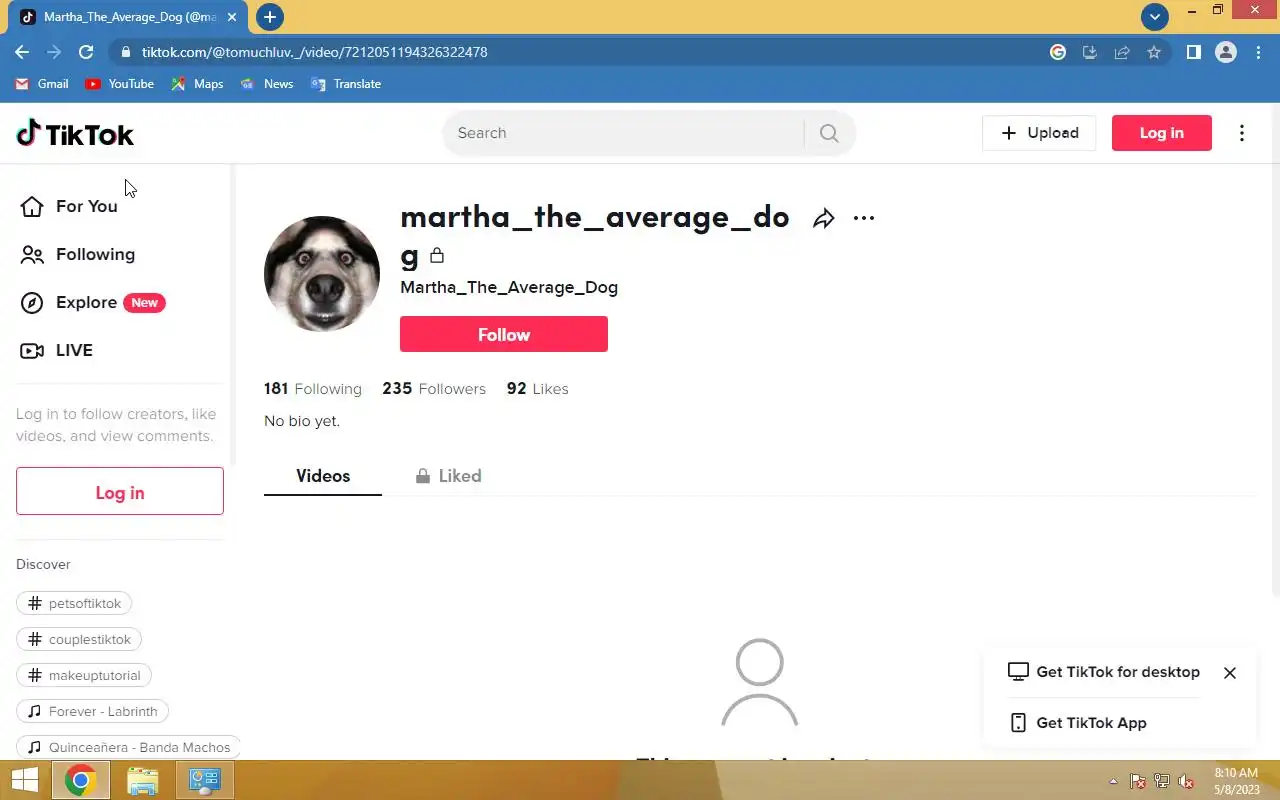The width and height of the screenshot is (1280, 800).
Task: Open the Following feed
Action: click(x=78, y=254)
